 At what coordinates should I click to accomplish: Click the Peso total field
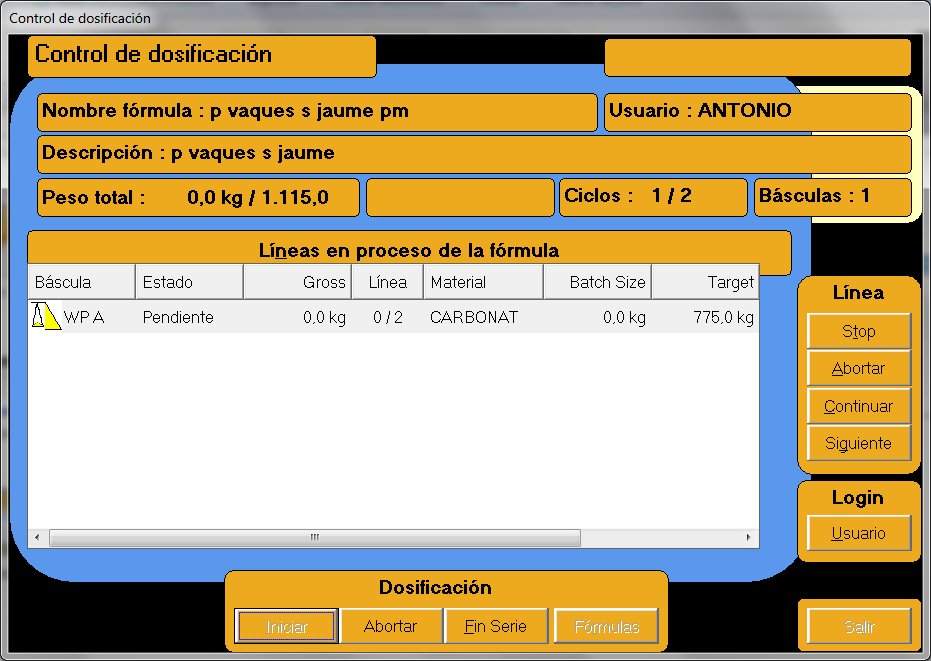[198, 197]
